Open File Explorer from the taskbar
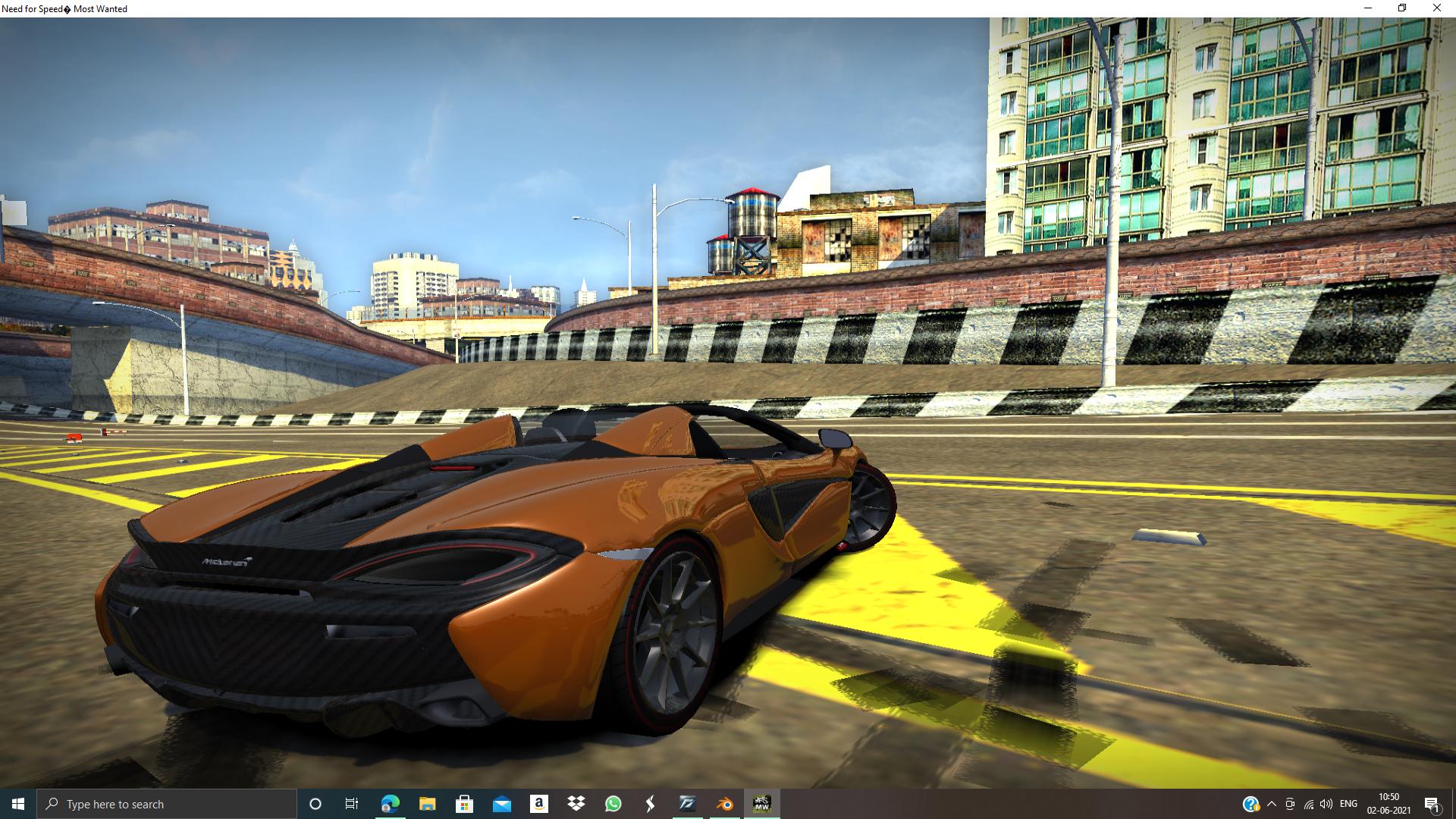This screenshot has width=1456, height=819. coord(427,804)
